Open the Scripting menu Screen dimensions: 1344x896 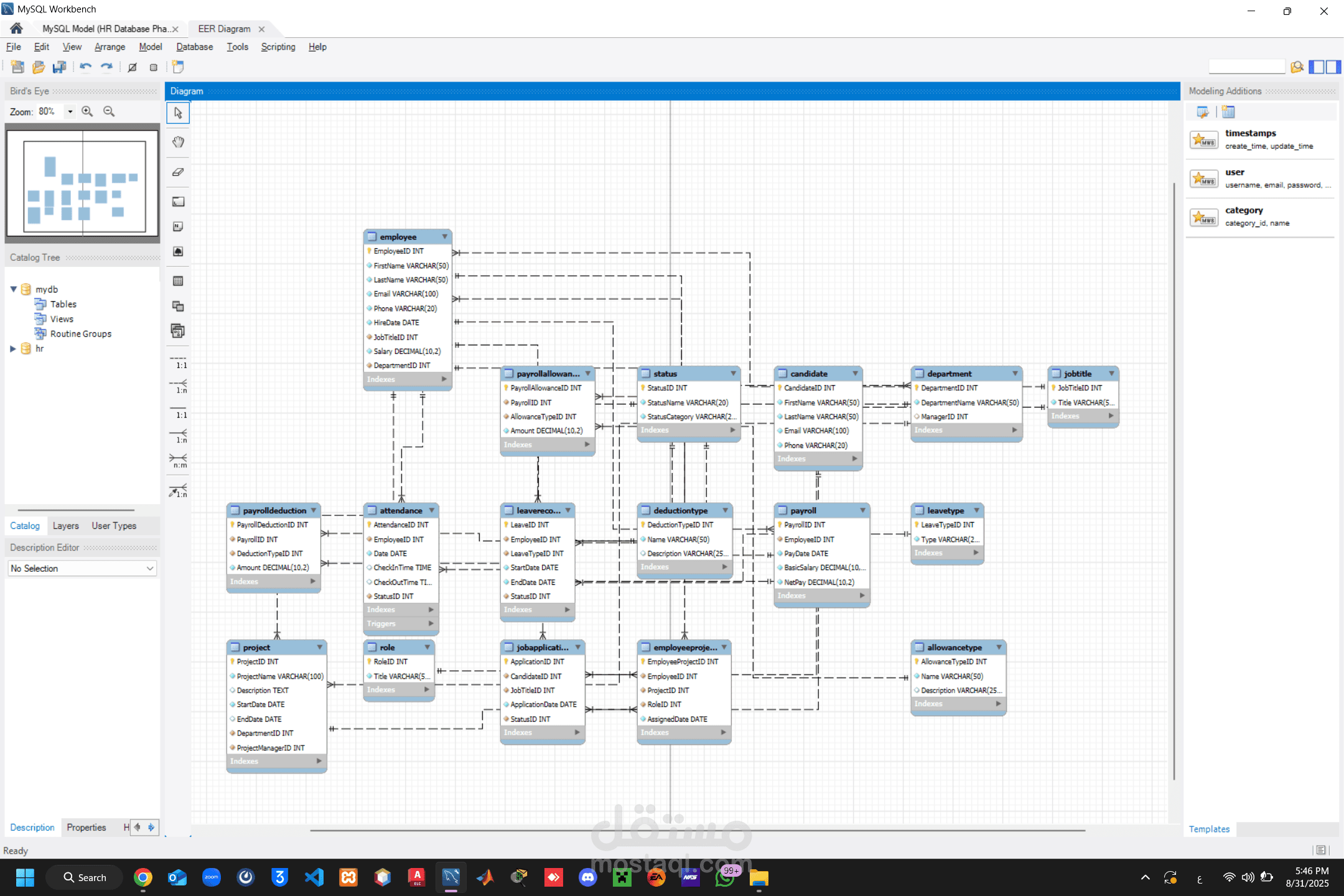[x=278, y=47]
